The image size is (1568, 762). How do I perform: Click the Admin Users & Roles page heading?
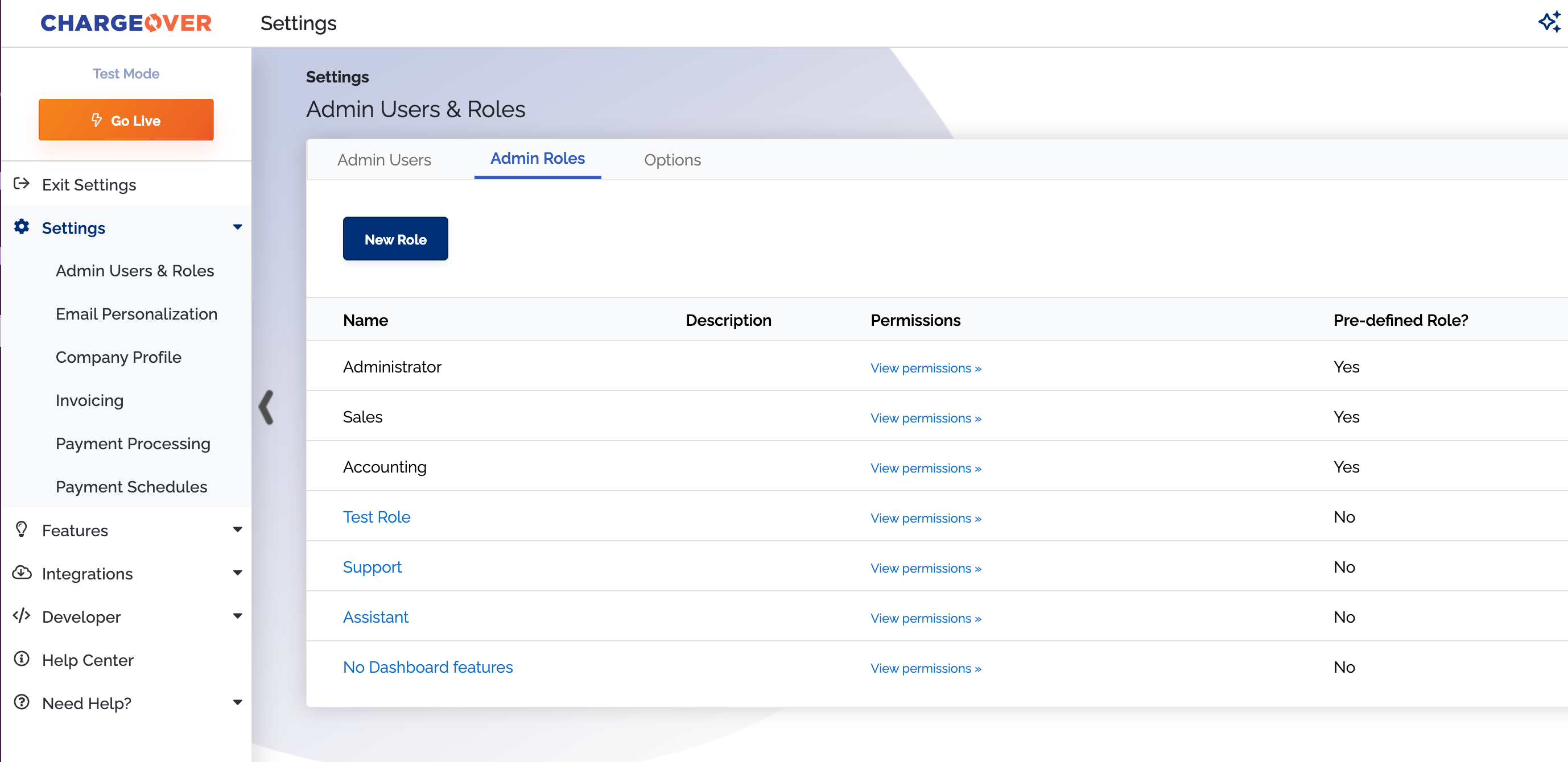click(416, 110)
